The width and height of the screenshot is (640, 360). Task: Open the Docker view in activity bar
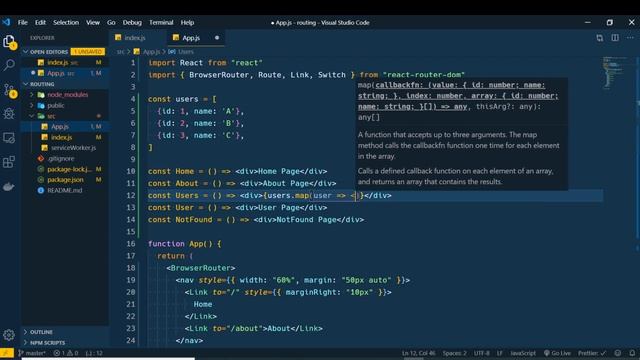[9, 187]
